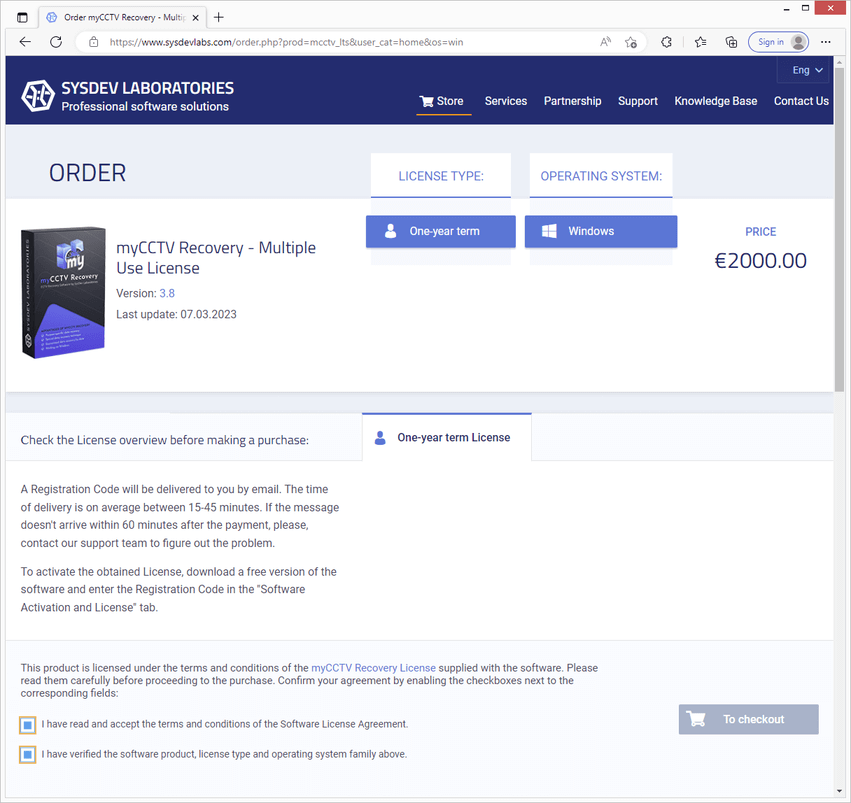851x803 pixels.
Task: Go back using the browser back arrow
Action: click(25, 42)
